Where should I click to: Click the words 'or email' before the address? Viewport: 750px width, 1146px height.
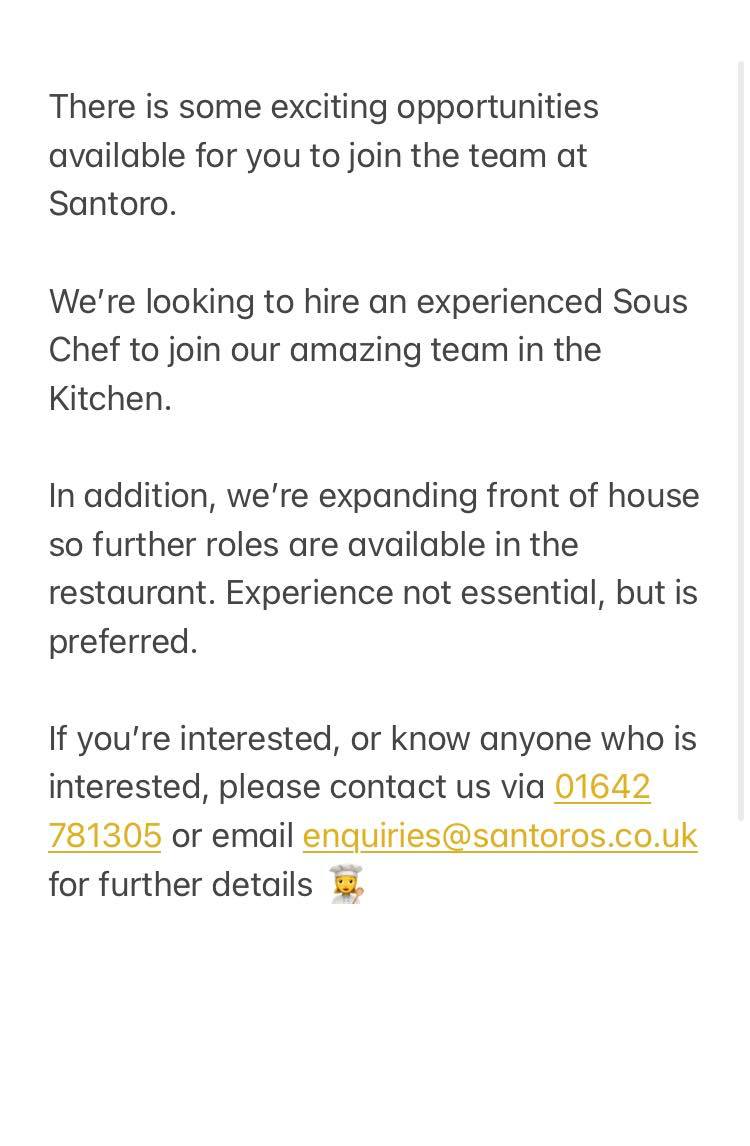coord(232,836)
